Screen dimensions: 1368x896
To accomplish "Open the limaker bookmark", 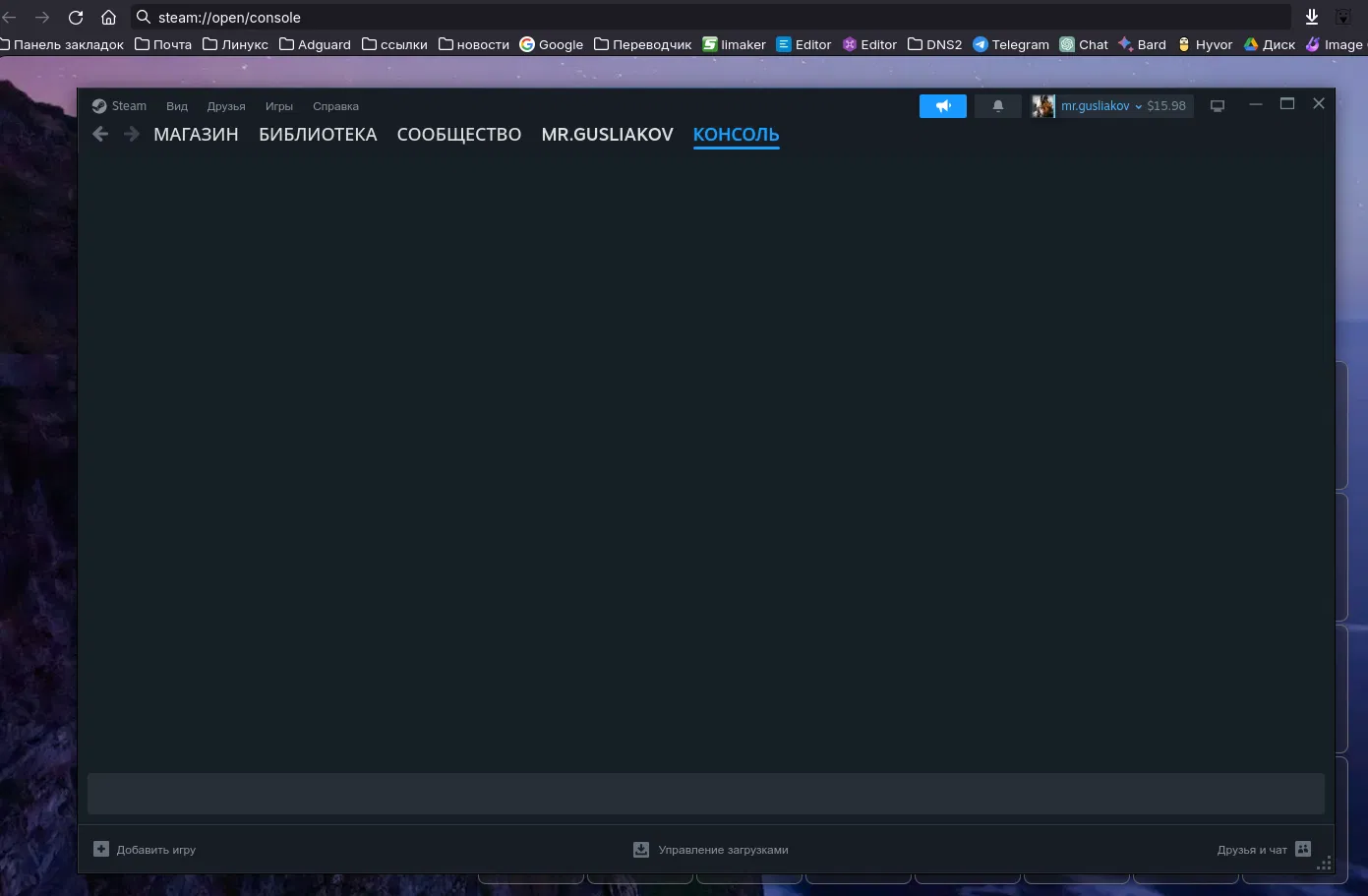I will tap(734, 44).
